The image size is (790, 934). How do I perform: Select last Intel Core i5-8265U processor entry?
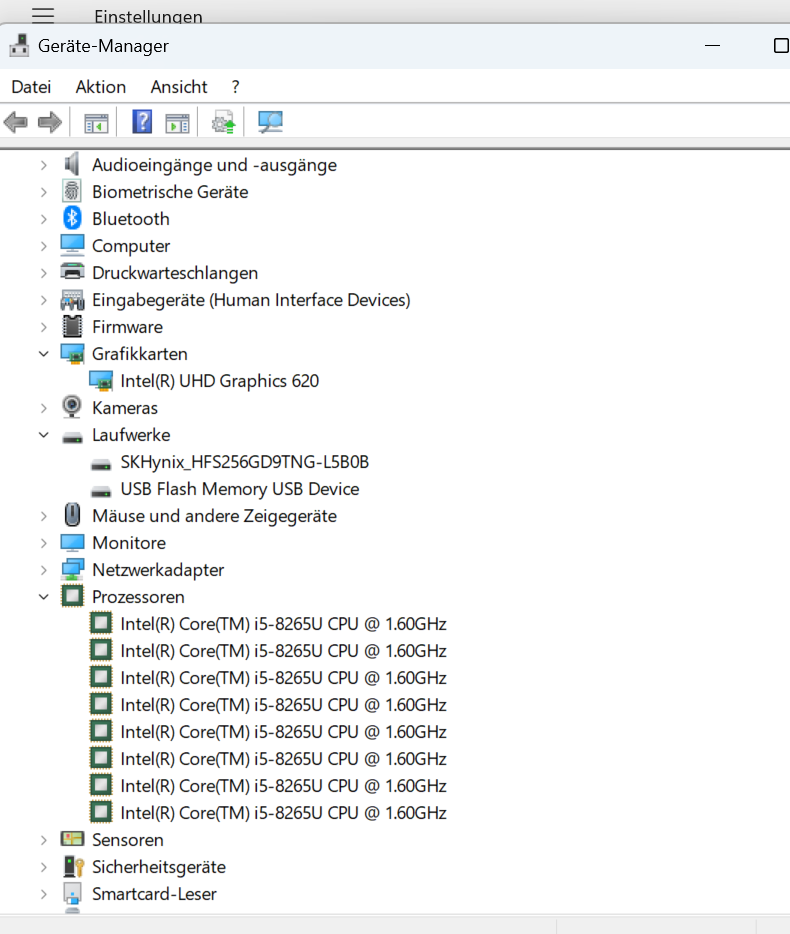tap(283, 812)
